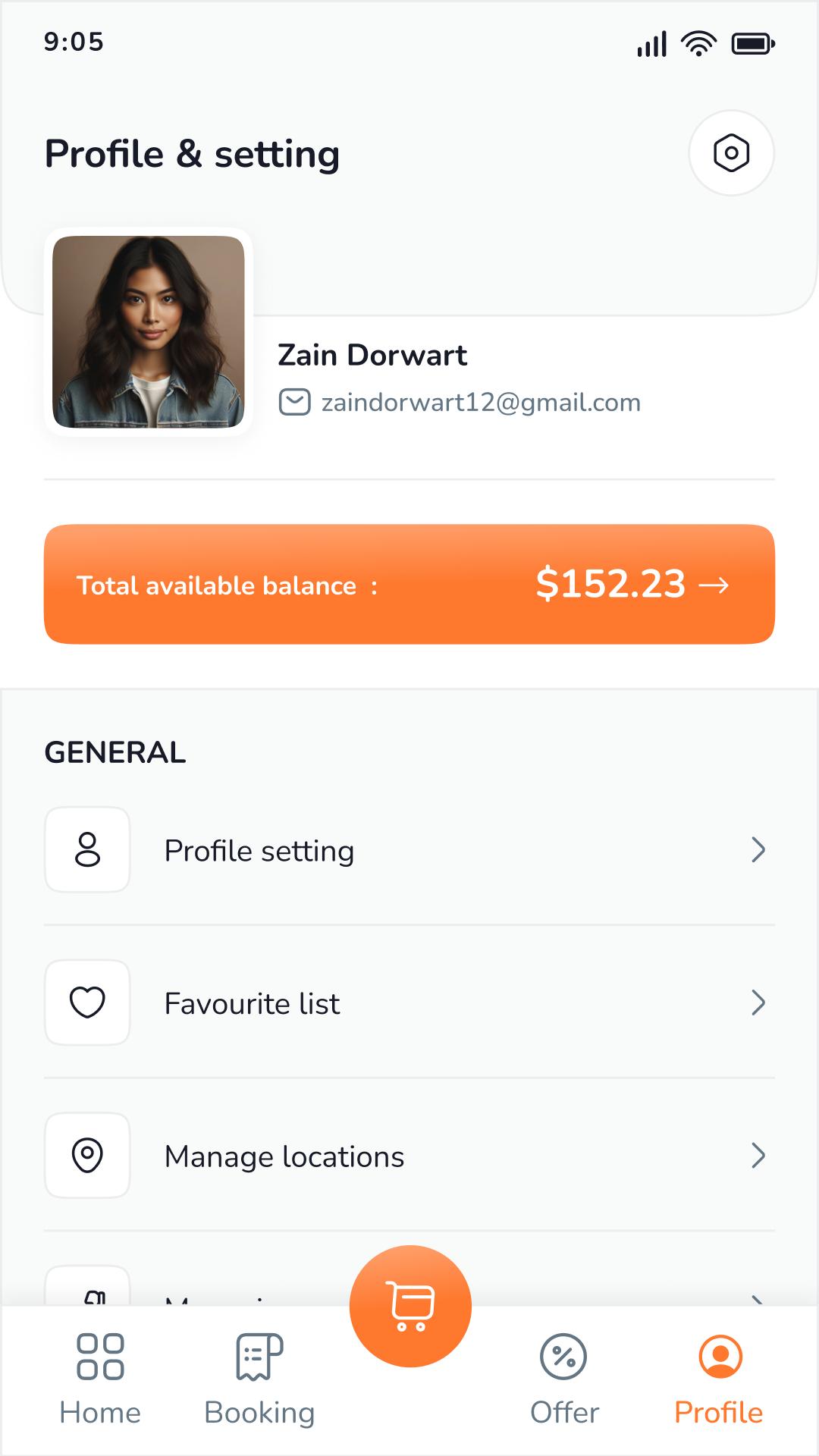Tap the envelope icon next to email

pyautogui.click(x=294, y=402)
